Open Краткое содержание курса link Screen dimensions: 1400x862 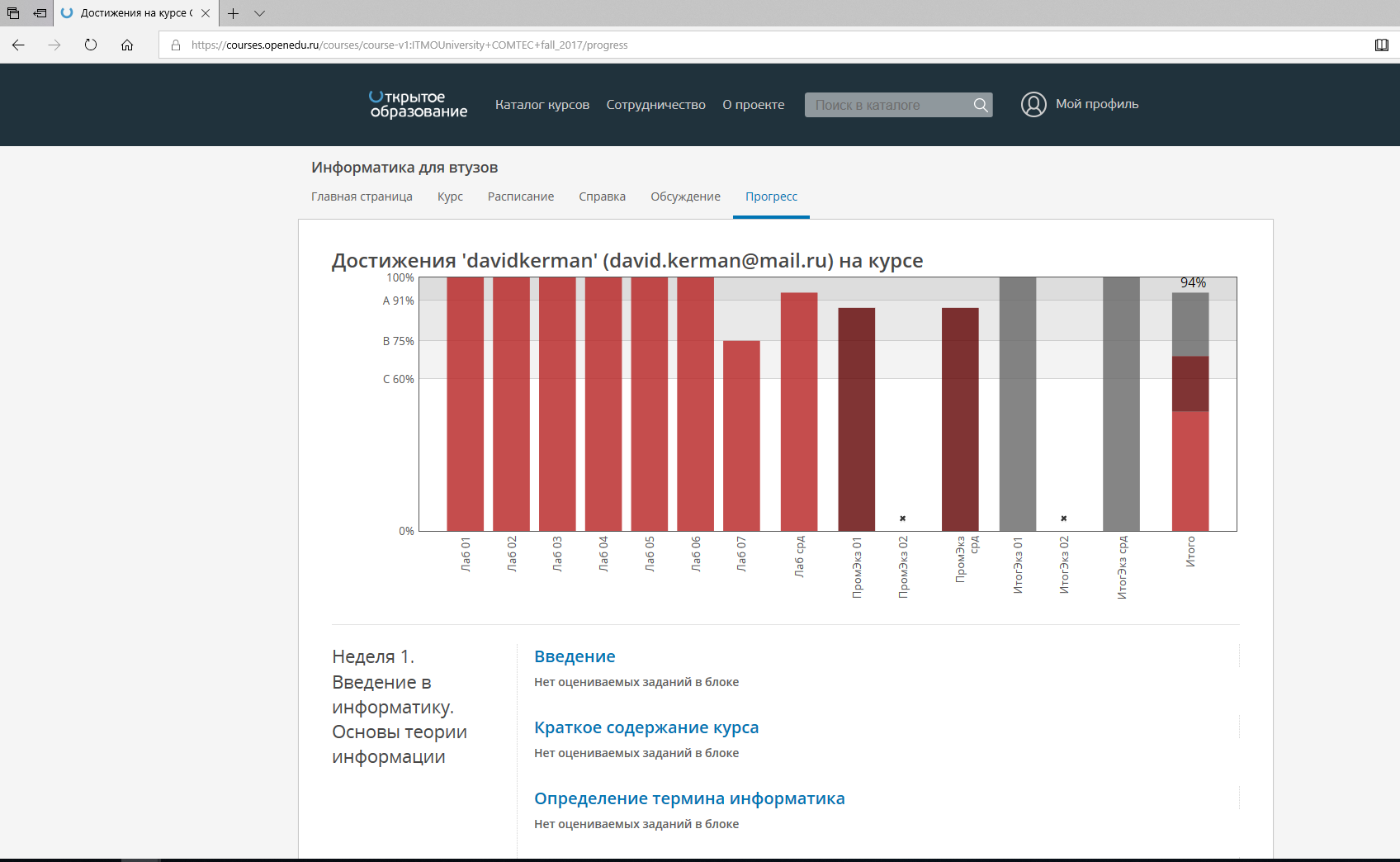click(x=646, y=727)
